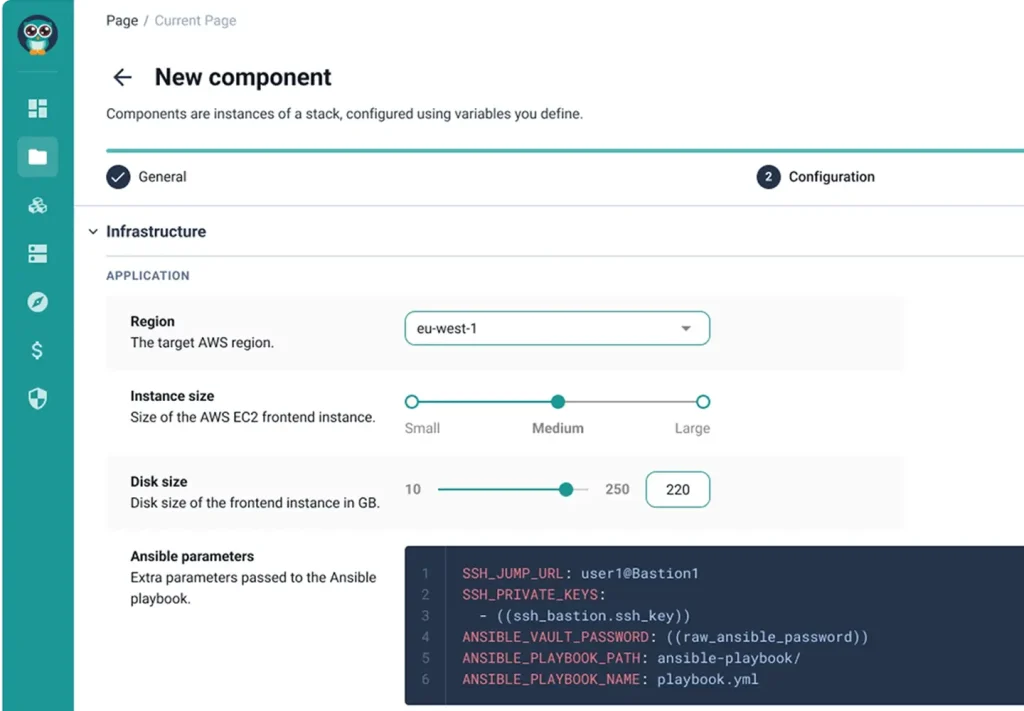
Task: Select Large instance size point
Action: tap(703, 402)
